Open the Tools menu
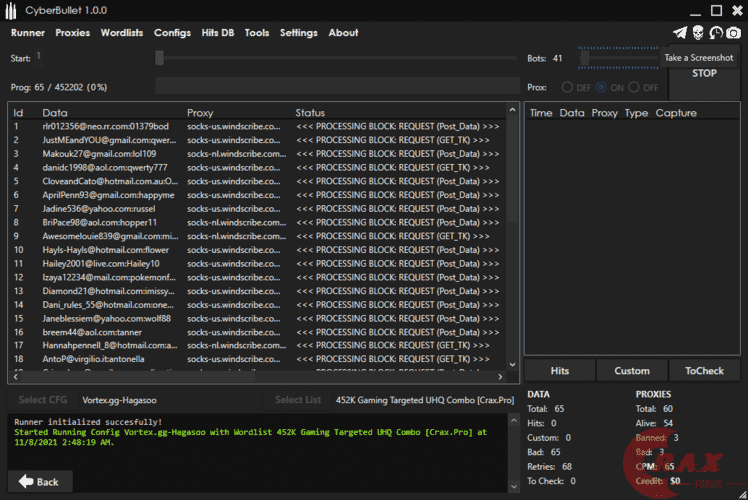The image size is (748, 500). [257, 33]
